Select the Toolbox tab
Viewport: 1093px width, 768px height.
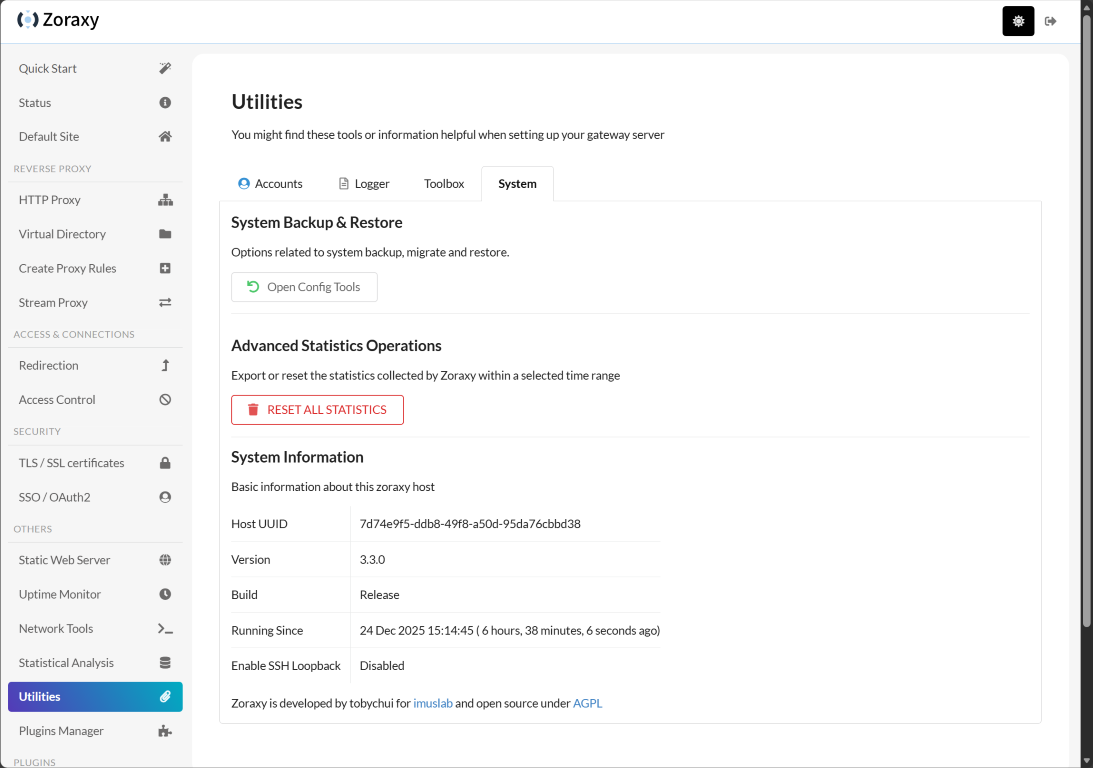pyautogui.click(x=444, y=184)
